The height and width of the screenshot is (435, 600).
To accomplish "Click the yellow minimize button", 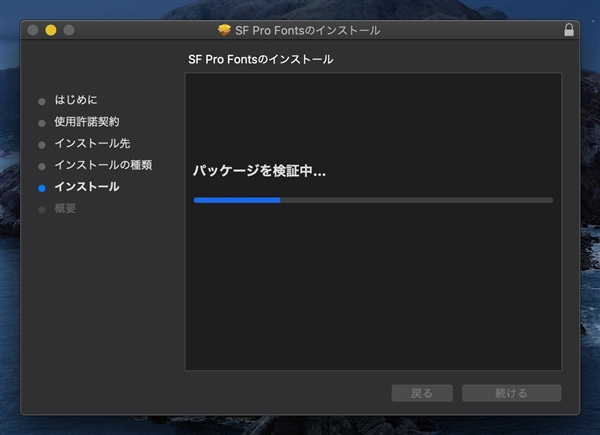I will [x=51, y=30].
